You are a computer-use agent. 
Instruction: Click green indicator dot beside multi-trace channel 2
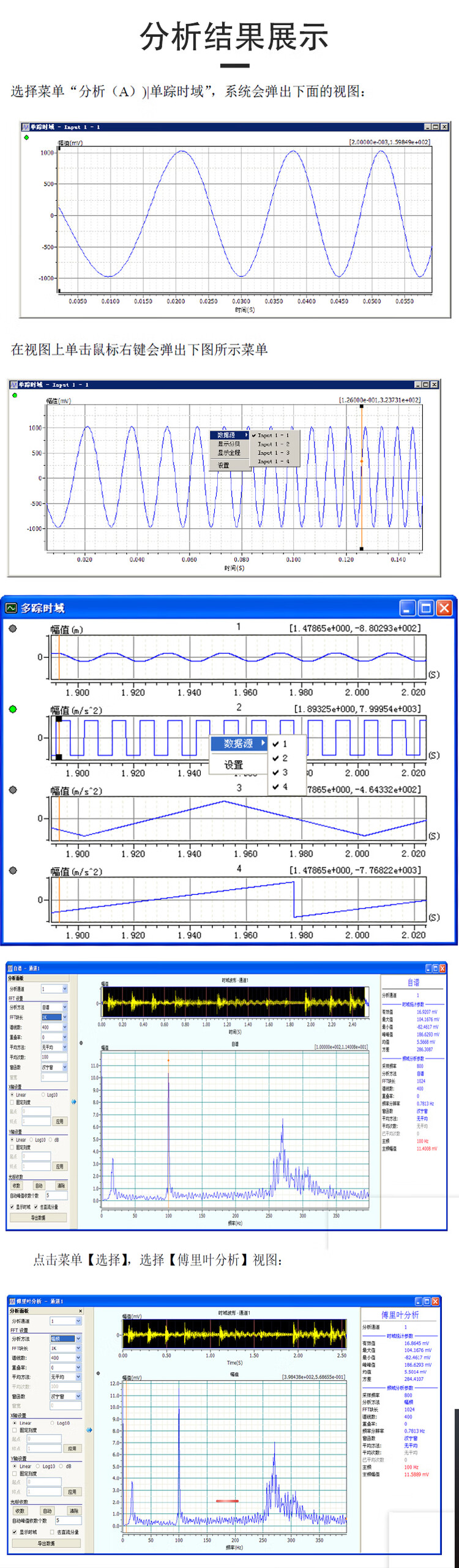click(13, 709)
